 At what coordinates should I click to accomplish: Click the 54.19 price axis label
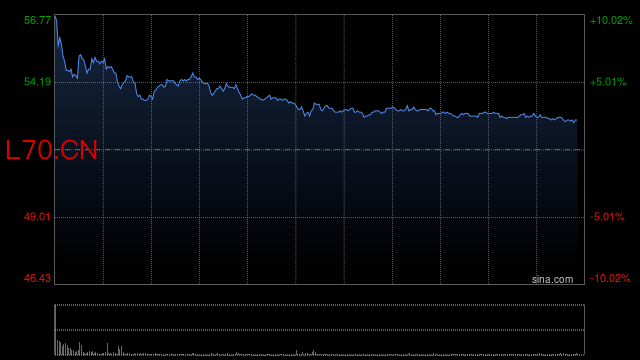click(38, 82)
